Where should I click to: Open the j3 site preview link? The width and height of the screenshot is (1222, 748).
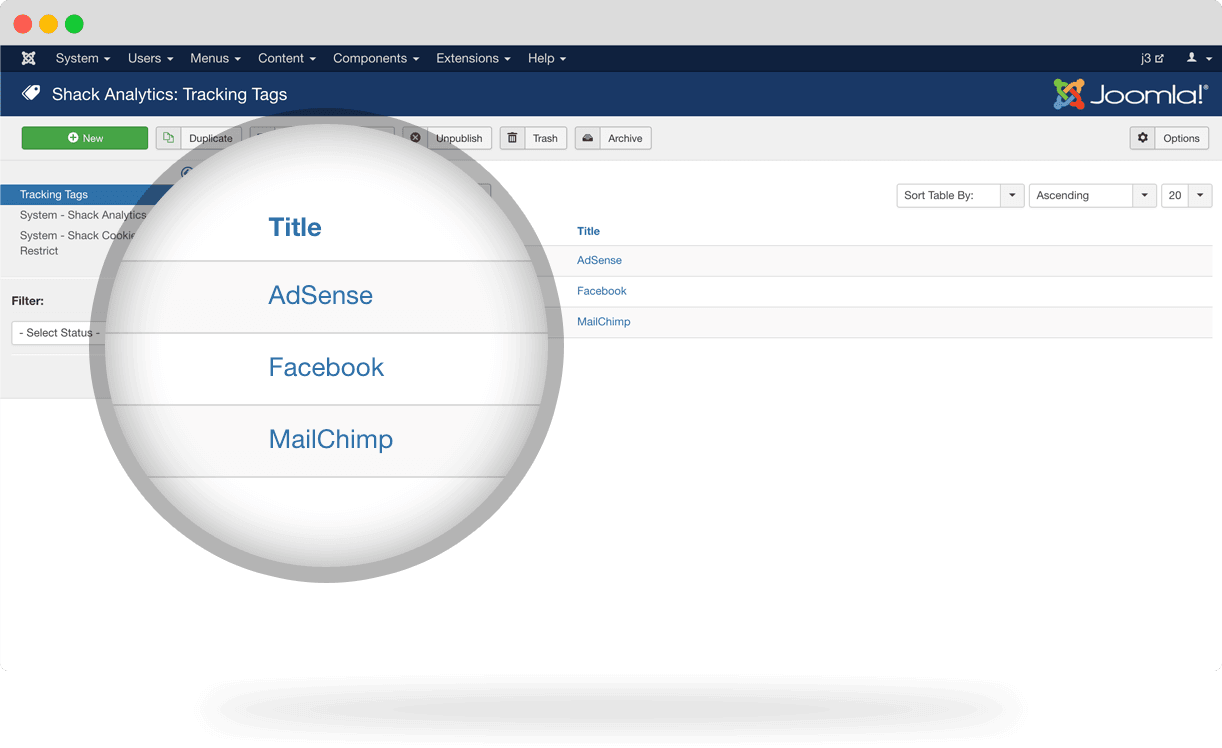point(1152,58)
